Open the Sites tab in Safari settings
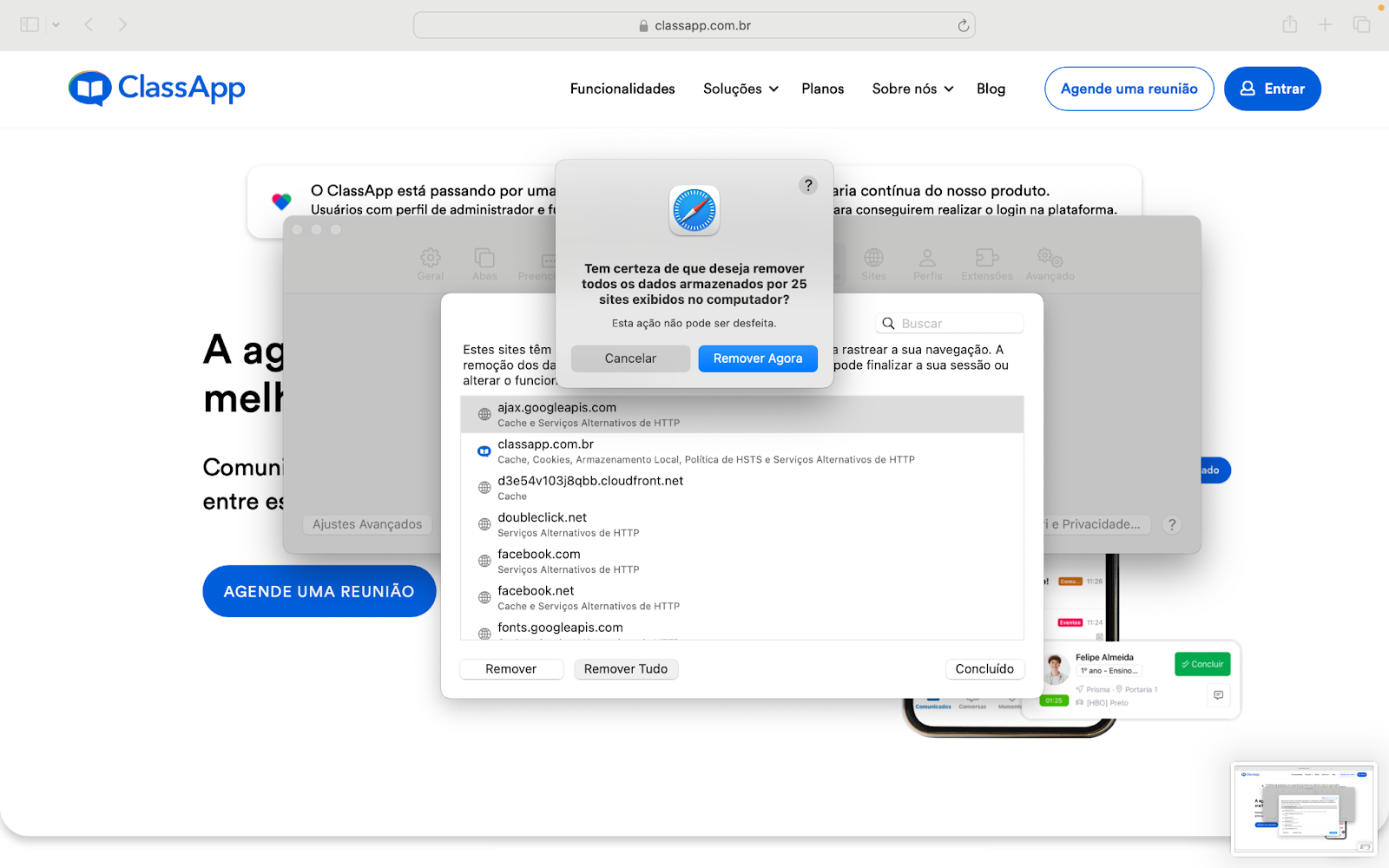This screenshot has width=1389, height=868. pyautogui.click(x=873, y=264)
